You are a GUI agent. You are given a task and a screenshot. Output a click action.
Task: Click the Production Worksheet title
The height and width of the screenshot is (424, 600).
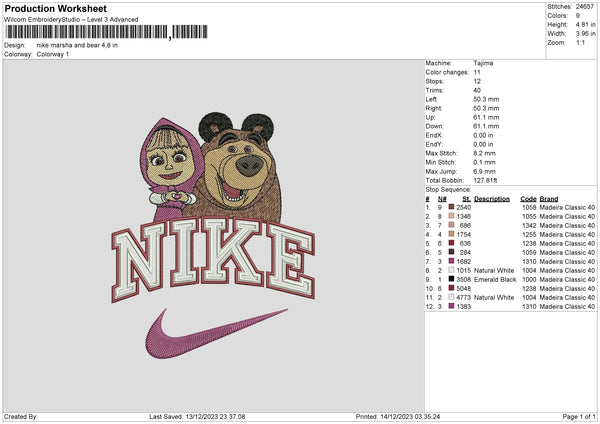pyautogui.click(x=55, y=8)
